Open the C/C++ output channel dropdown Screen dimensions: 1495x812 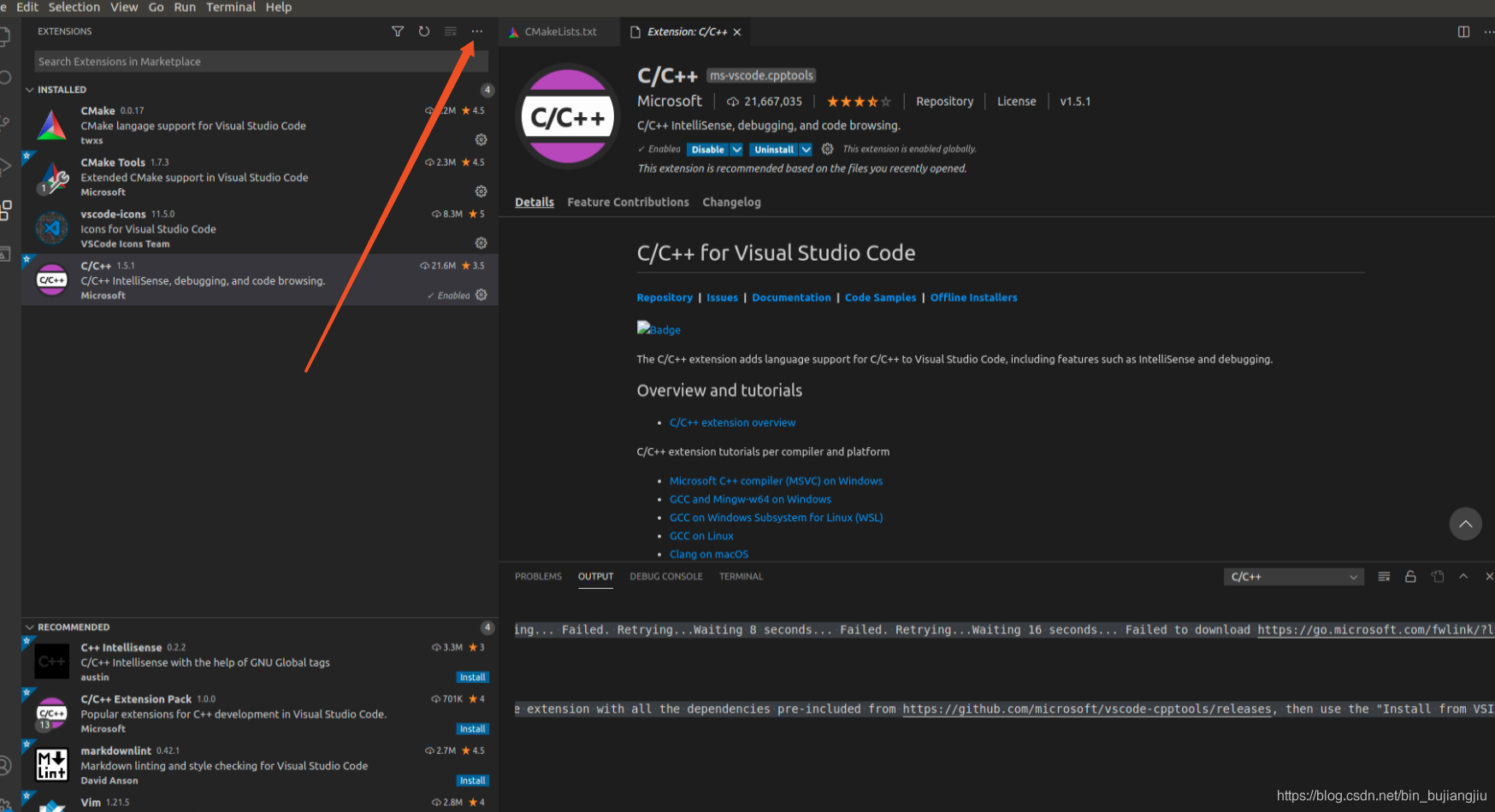(x=1293, y=577)
